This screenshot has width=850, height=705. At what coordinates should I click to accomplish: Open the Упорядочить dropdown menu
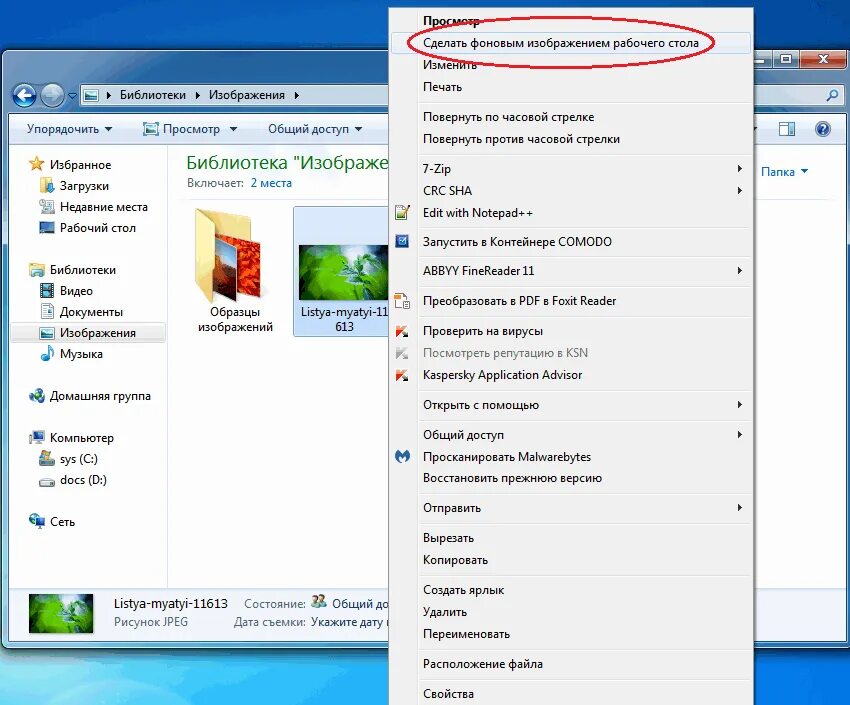(69, 129)
